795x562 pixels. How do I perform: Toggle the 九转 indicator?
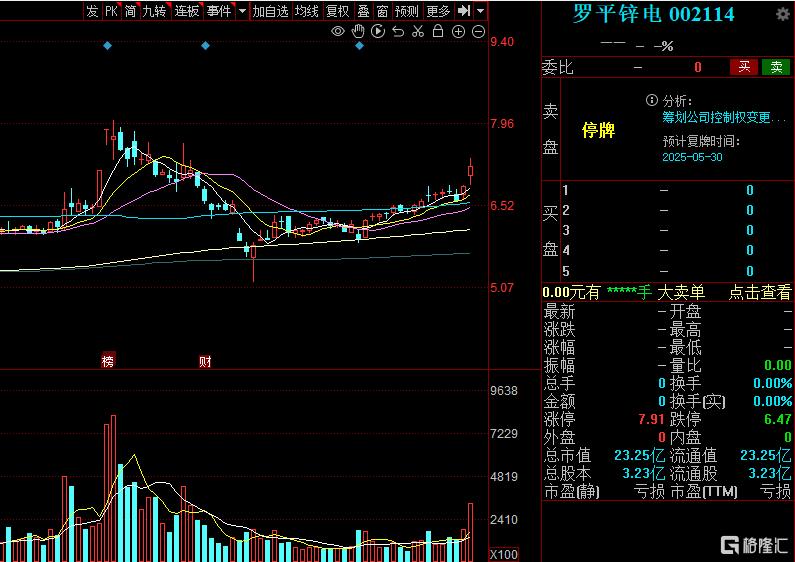tap(154, 11)
